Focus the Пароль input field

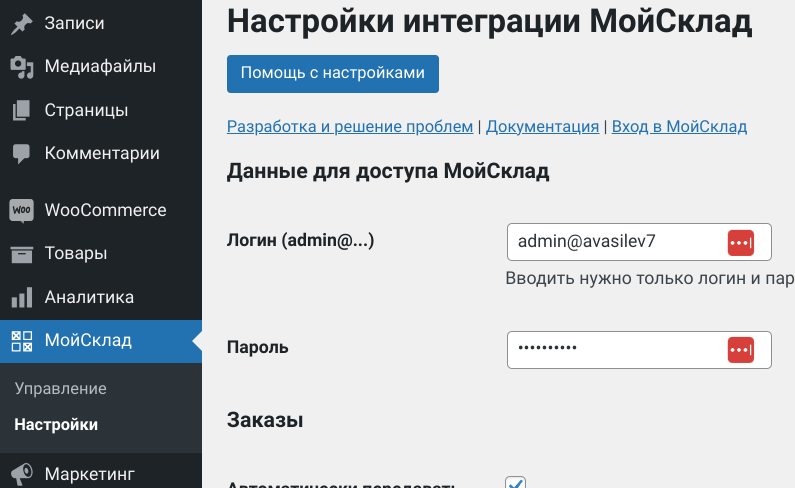pos(639,350)
